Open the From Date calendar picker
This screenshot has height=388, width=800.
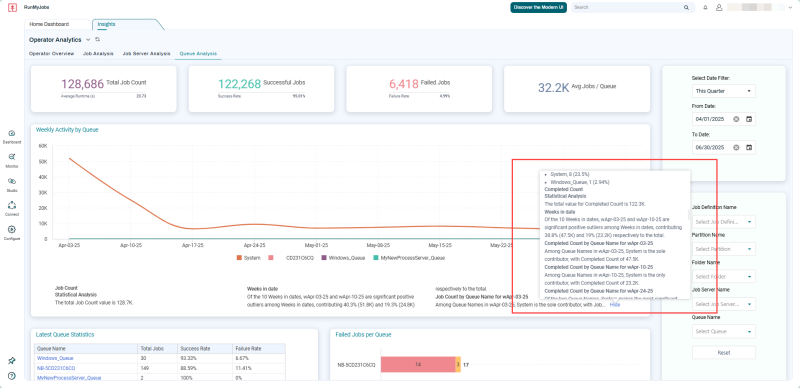748,119
